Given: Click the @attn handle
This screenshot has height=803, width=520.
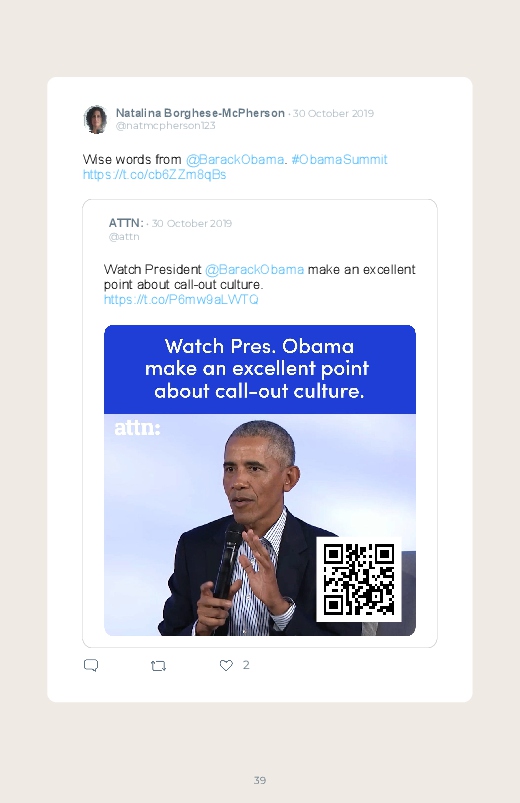Looking at the screenshot, I should [124, 237].
